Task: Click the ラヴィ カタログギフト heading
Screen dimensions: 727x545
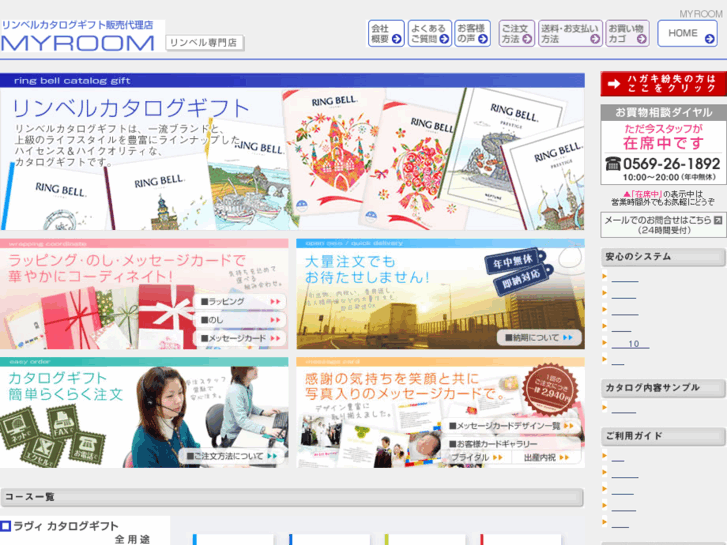Action: (66, 526)
